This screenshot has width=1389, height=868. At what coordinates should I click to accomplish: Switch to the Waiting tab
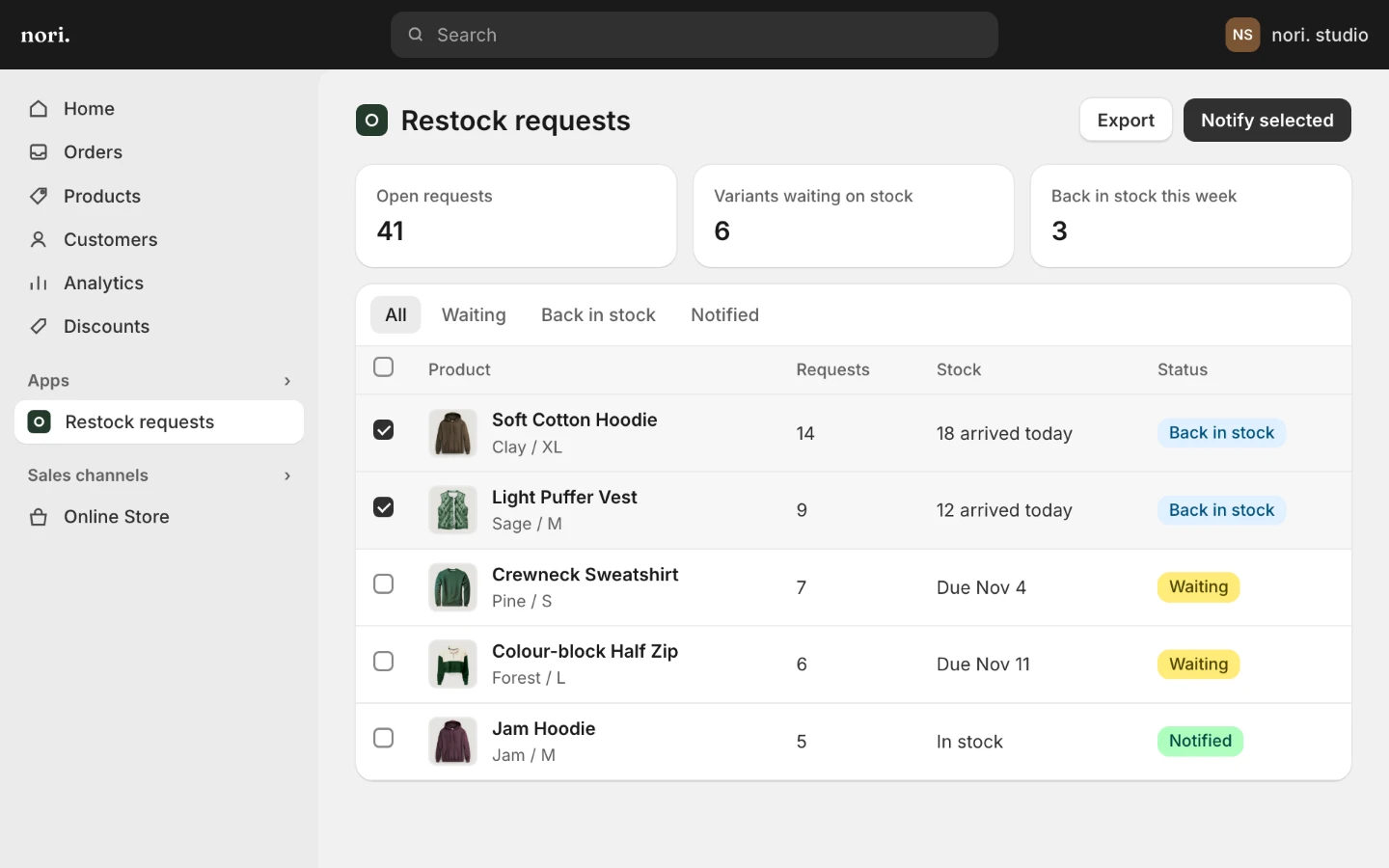[x=474, y=315]
